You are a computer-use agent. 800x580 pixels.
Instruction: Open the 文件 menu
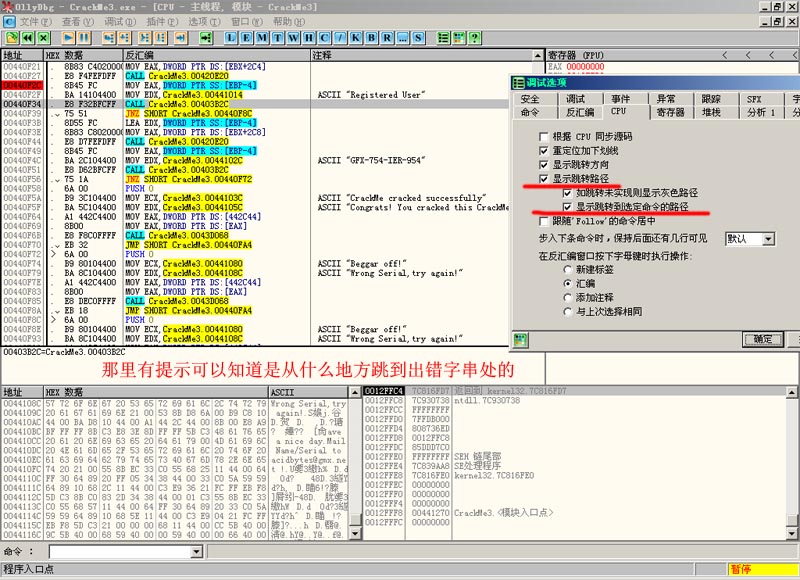click(36, 21)
